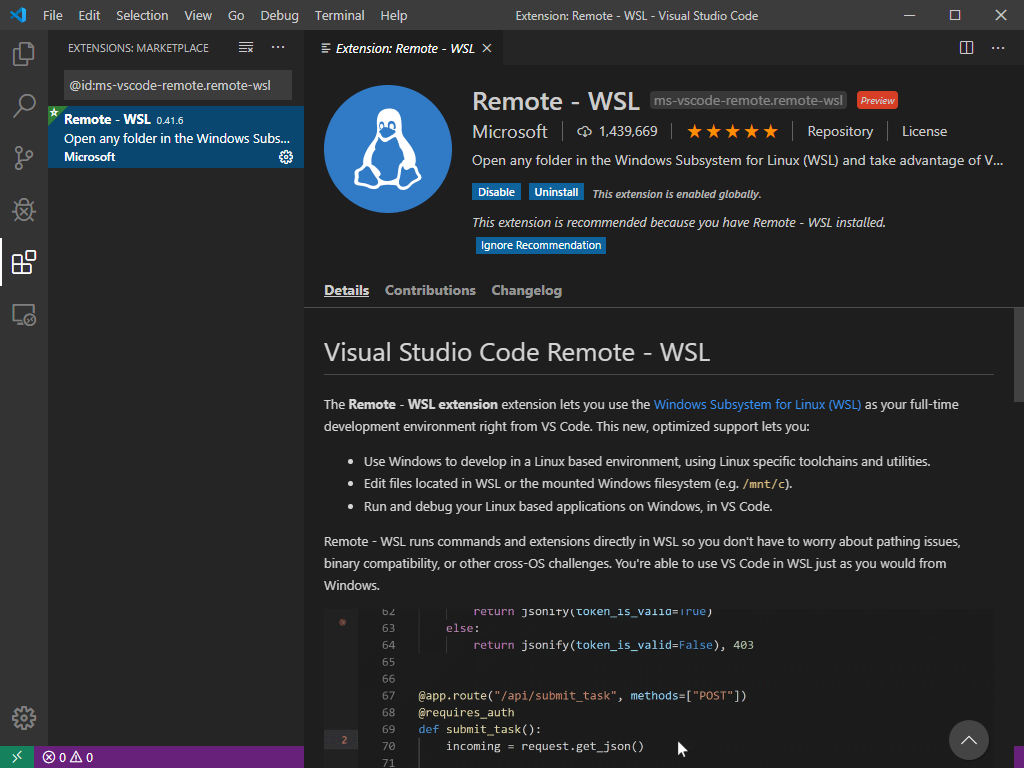
Task: Open Remote - WSL list item manage gear
Action: click(x=286, y=157)
